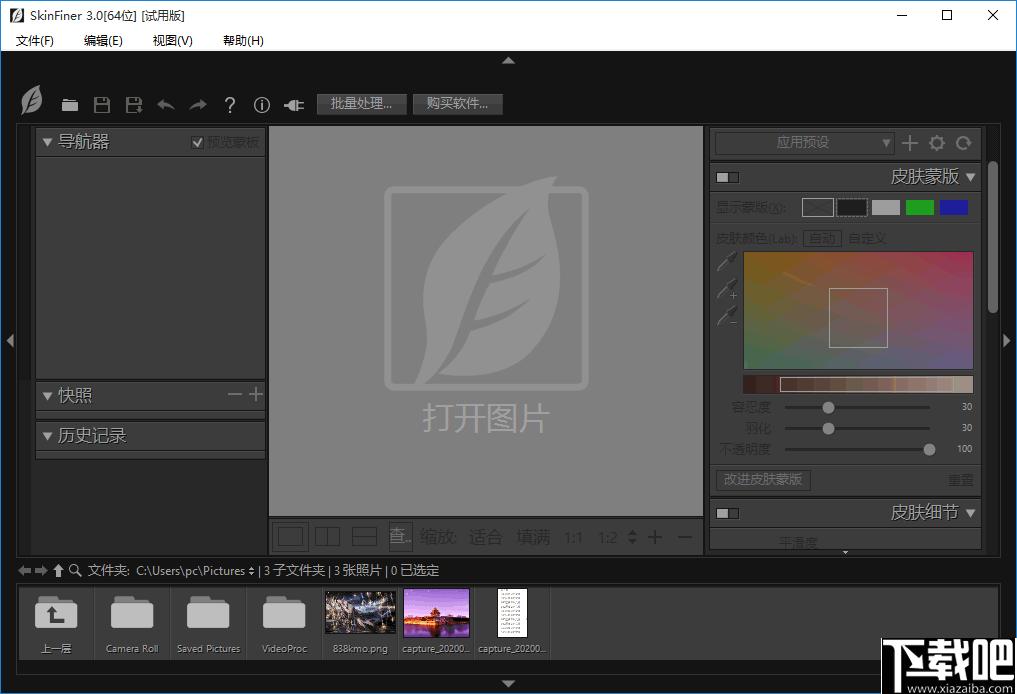Viewport: 1017px width, 694px height.
Task: Open the Camera Roll folder
Action: 132,623
